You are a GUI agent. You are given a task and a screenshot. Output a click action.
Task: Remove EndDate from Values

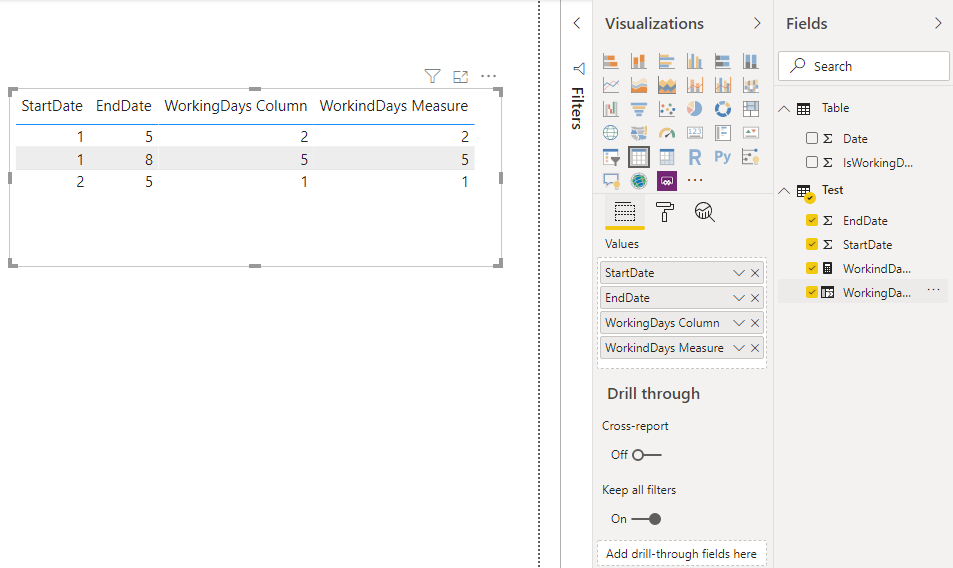coord(755,298)
